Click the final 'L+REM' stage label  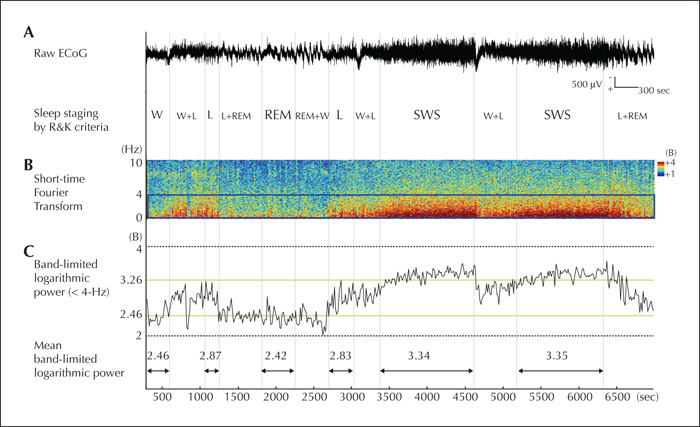(632, 116)
